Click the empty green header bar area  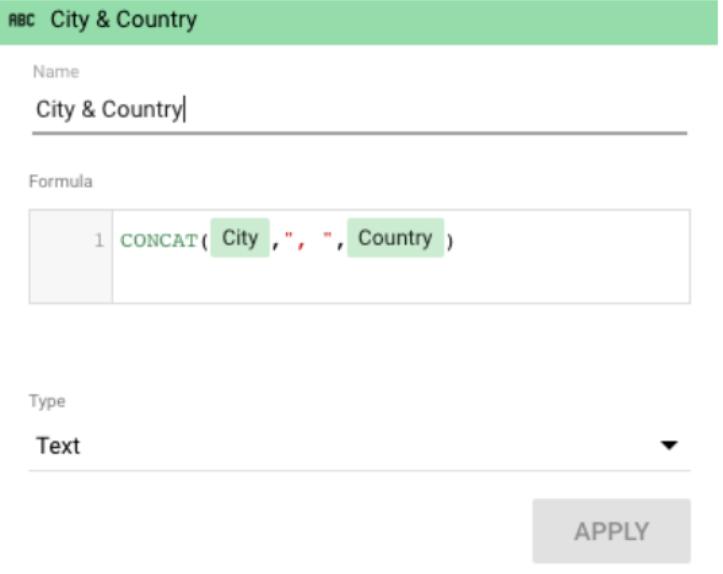click(450, 20)
